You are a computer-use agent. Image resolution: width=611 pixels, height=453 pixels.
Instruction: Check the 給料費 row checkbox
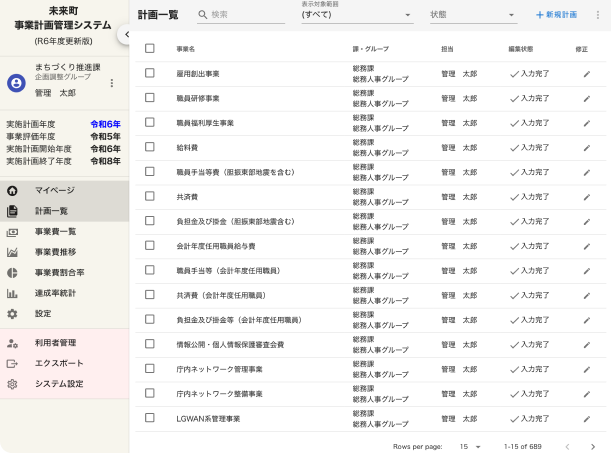click(150, 147)
